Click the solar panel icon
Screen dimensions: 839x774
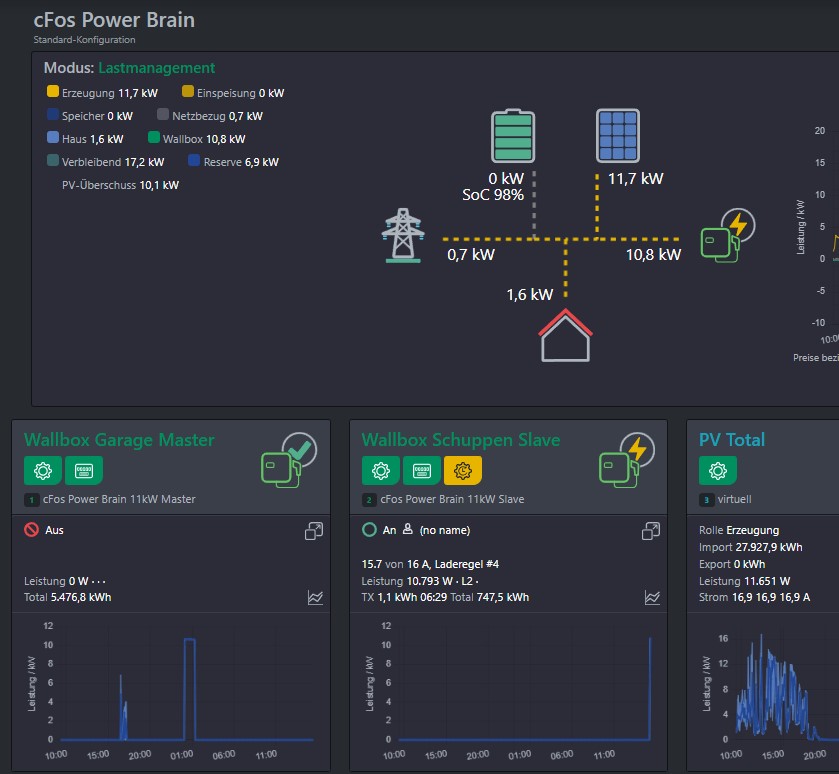[617, 135]
